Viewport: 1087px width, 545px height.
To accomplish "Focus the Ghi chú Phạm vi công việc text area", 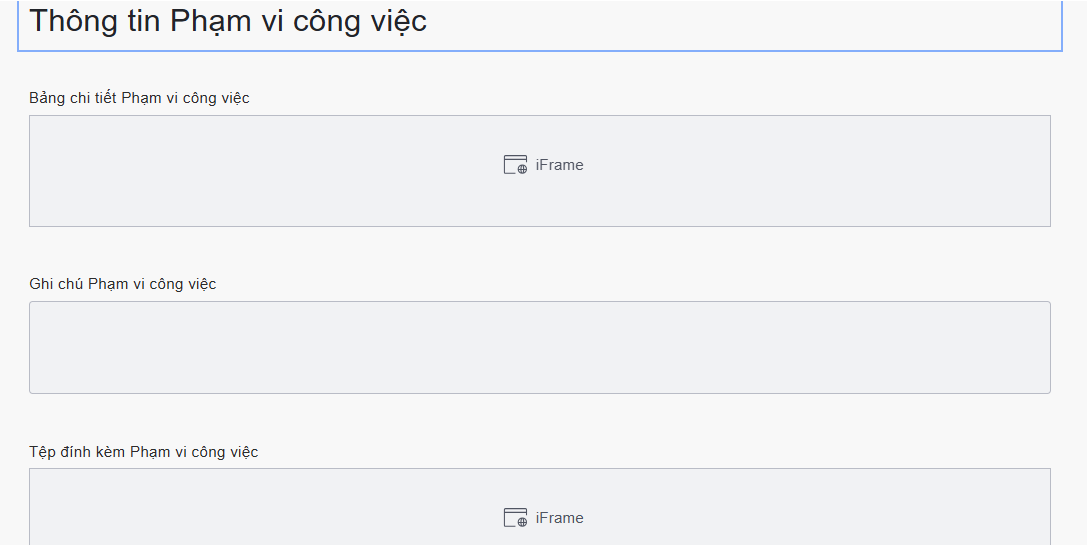I will pyautogui.click(x=539, y=347).
